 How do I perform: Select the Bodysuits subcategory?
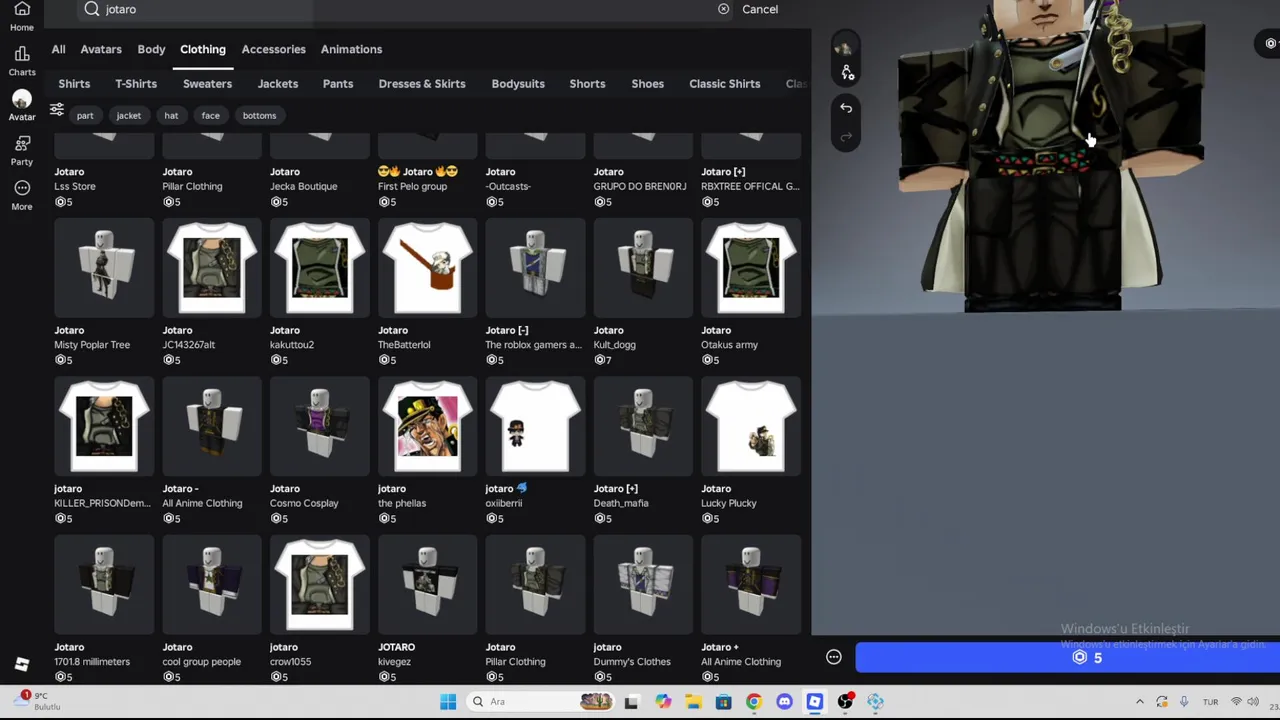(x=518, y=84)
